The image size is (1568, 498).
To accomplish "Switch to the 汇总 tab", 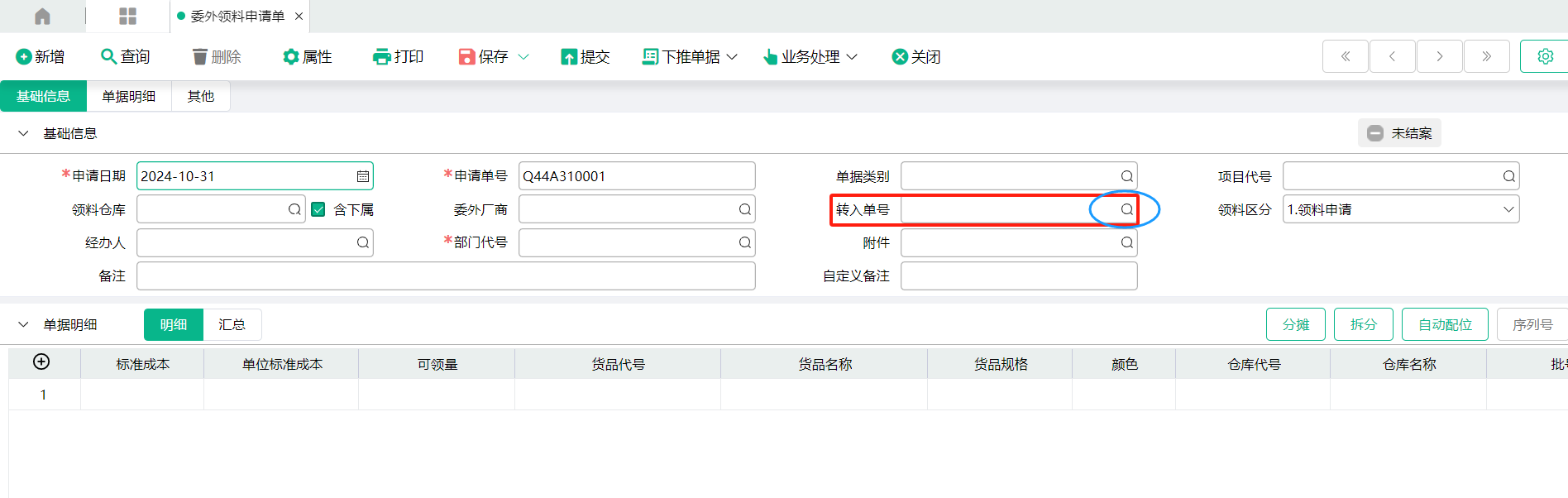I will (x=232, y=324).
